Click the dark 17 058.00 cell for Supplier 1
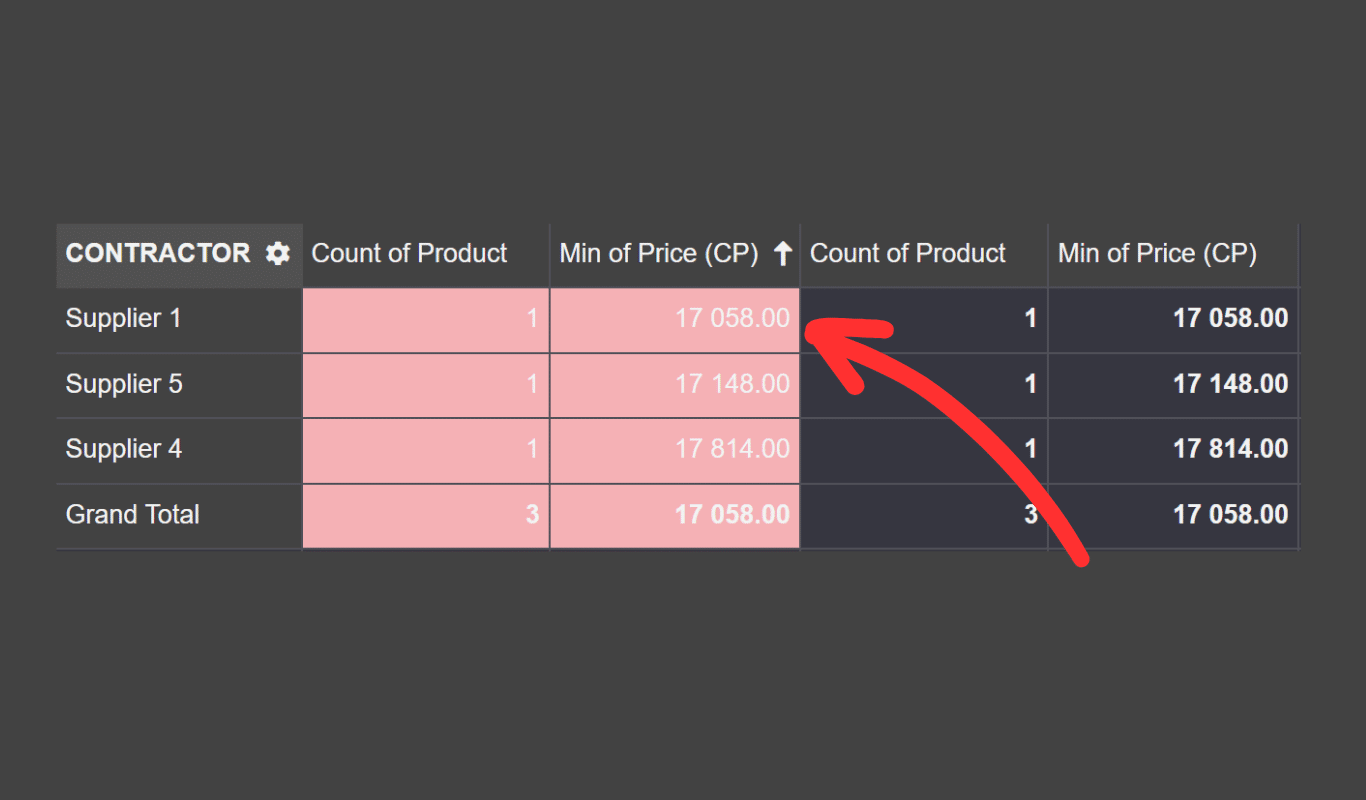Screen dimensions: 1366x800 pos(1230,319)
